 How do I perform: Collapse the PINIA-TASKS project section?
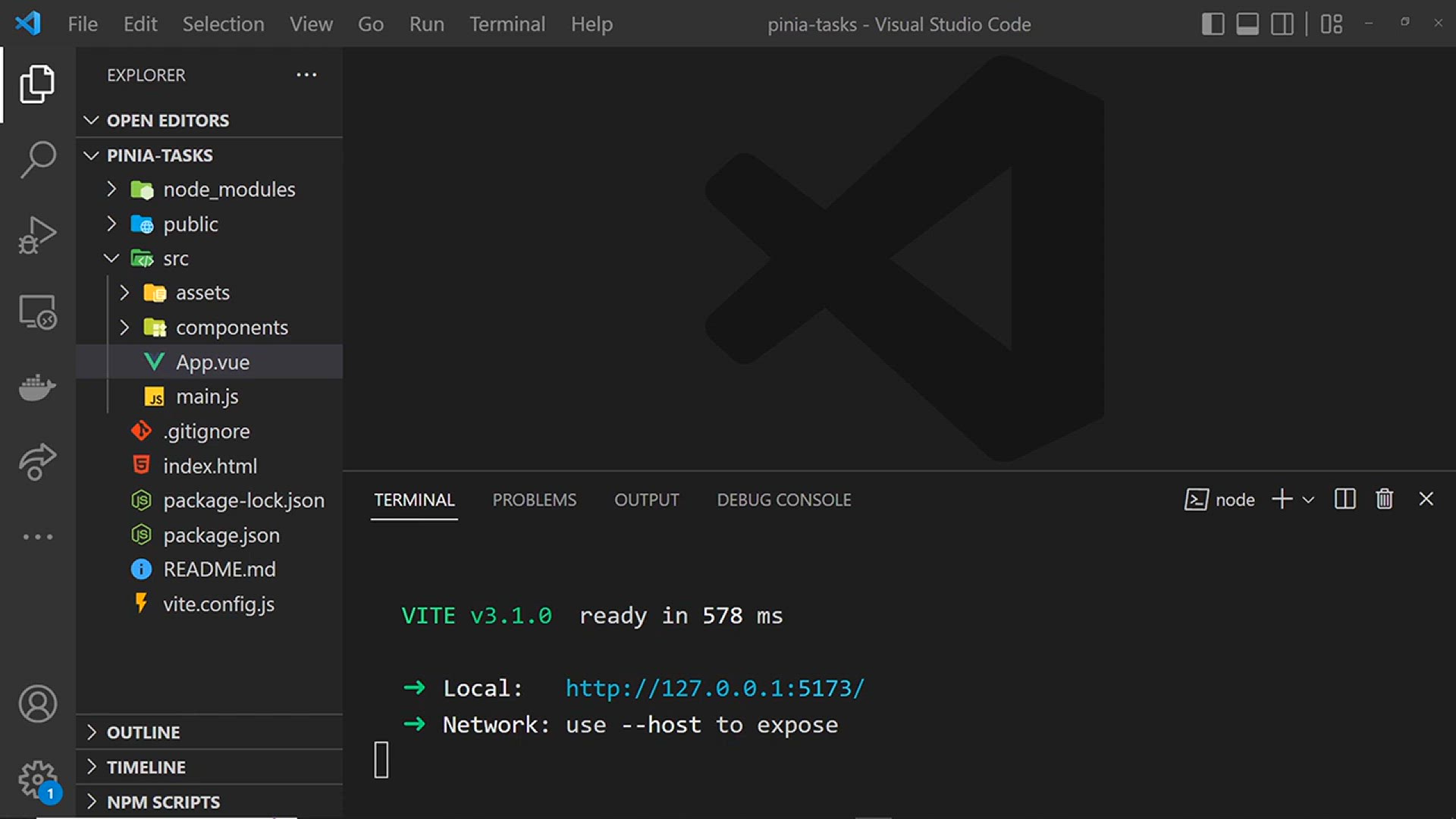209,155
